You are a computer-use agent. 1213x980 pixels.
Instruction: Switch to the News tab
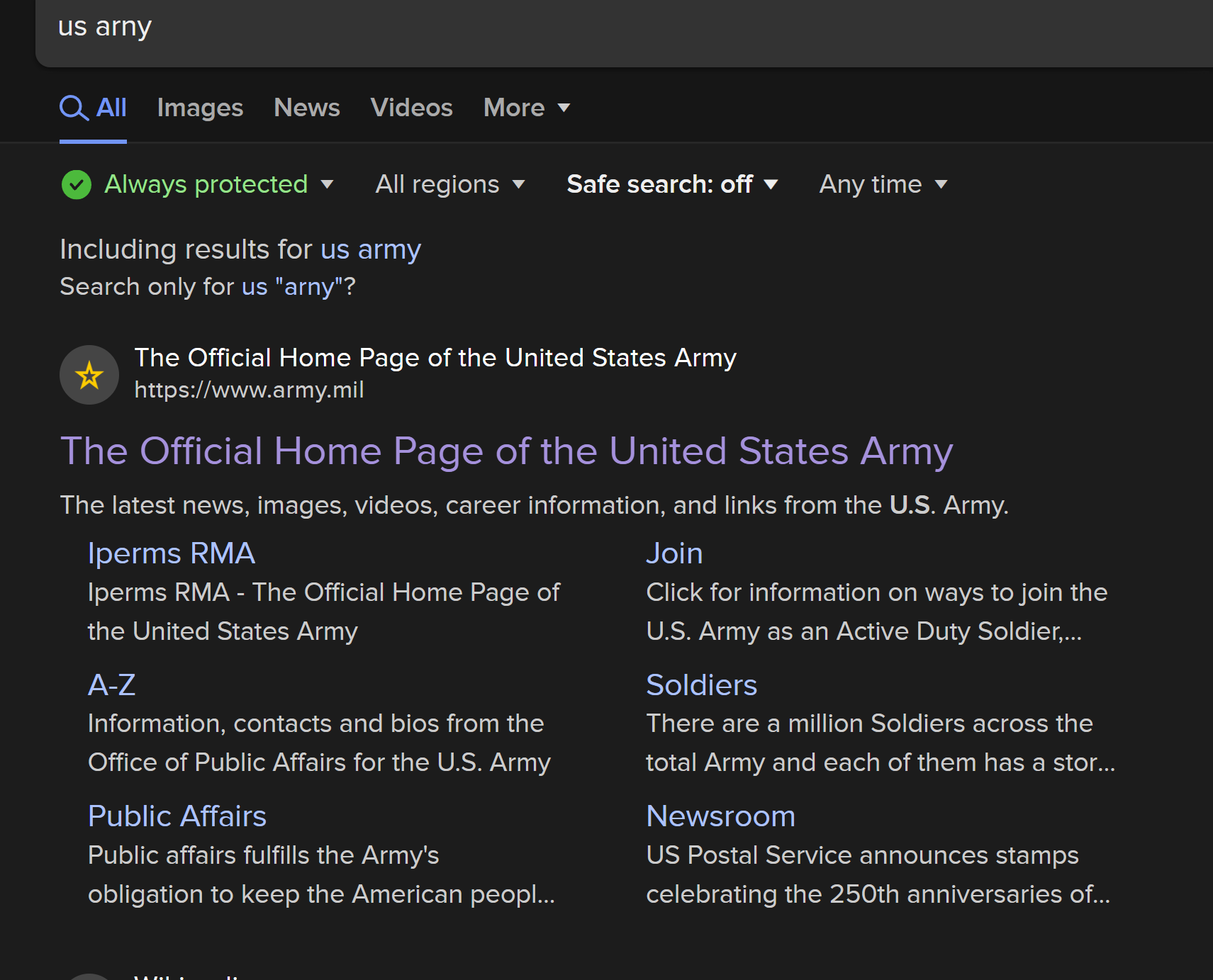click(307, 108)
